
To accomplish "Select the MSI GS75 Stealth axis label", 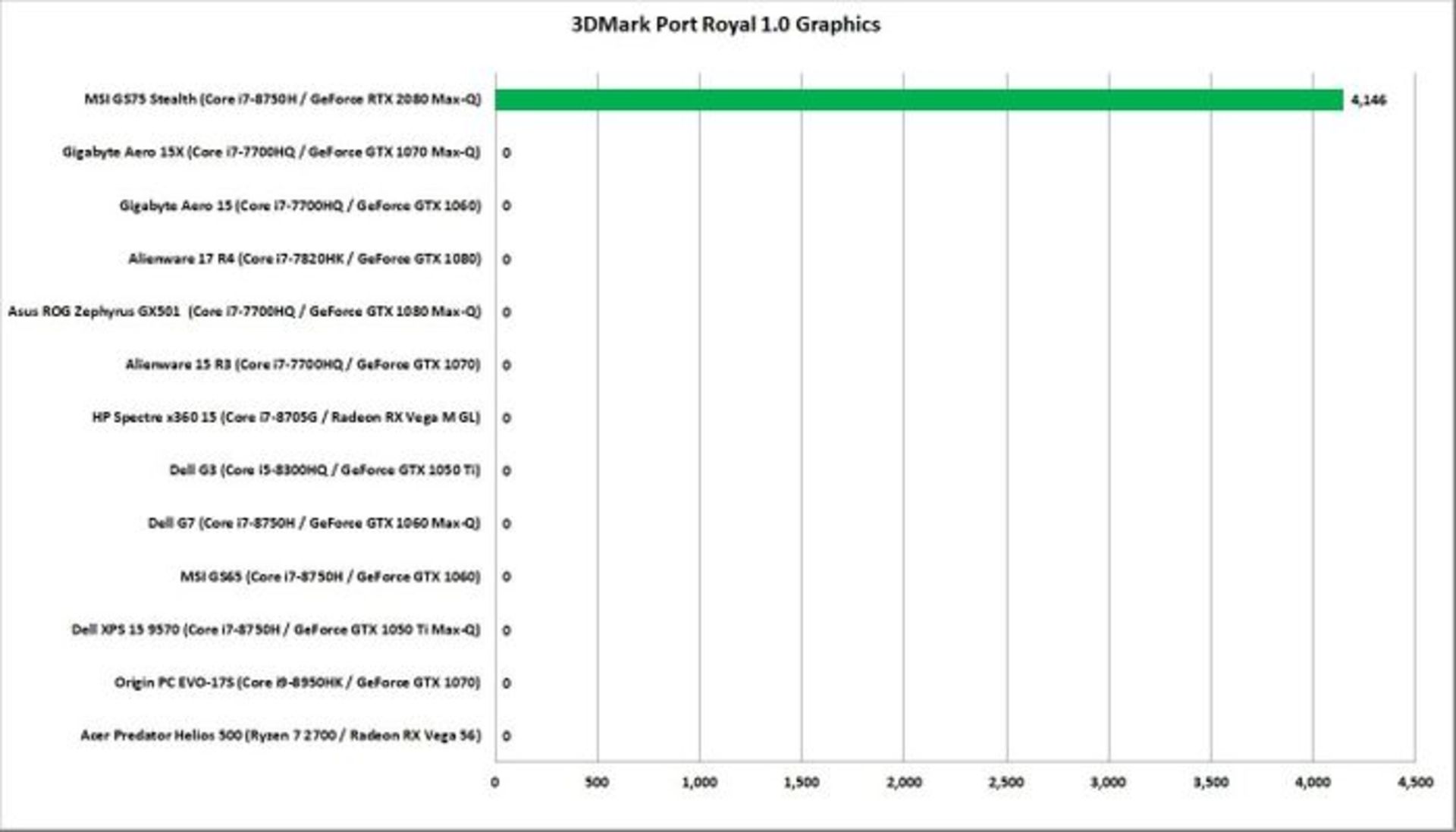I will point(282,99).
